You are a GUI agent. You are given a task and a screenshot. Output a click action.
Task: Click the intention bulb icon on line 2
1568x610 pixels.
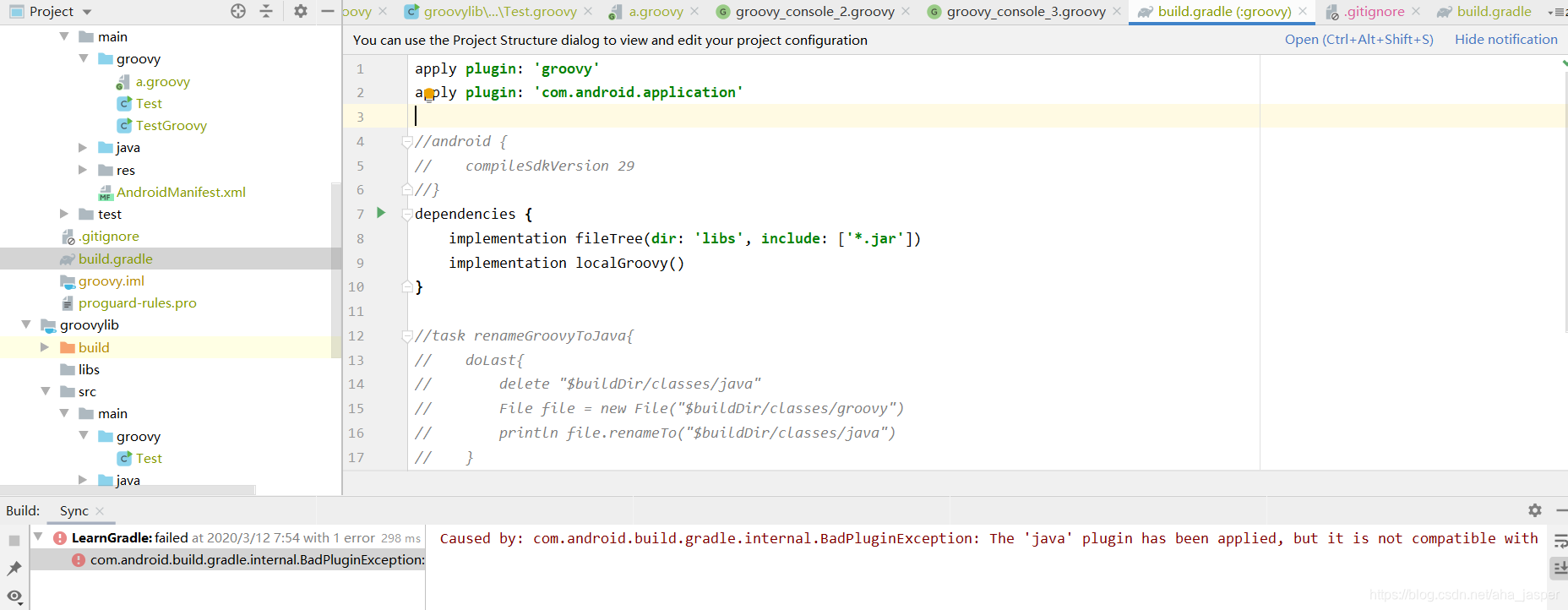click(x=429, y=94)
